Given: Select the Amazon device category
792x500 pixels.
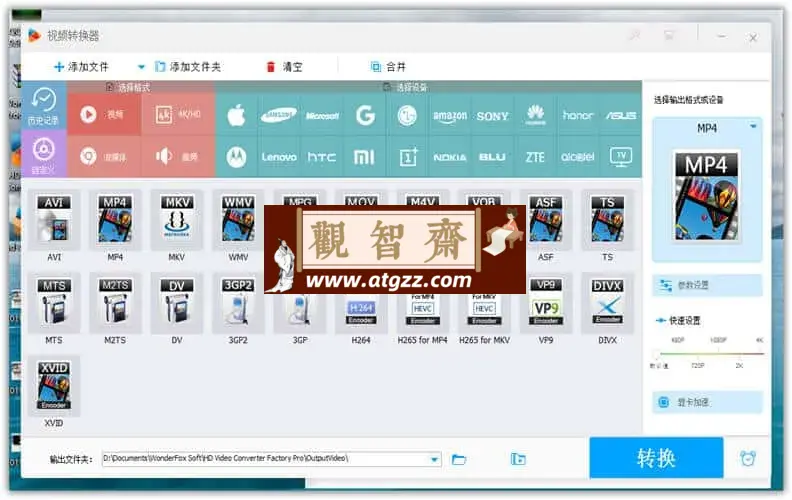Looking at the screenshot, I should click(x=450, y=116).
